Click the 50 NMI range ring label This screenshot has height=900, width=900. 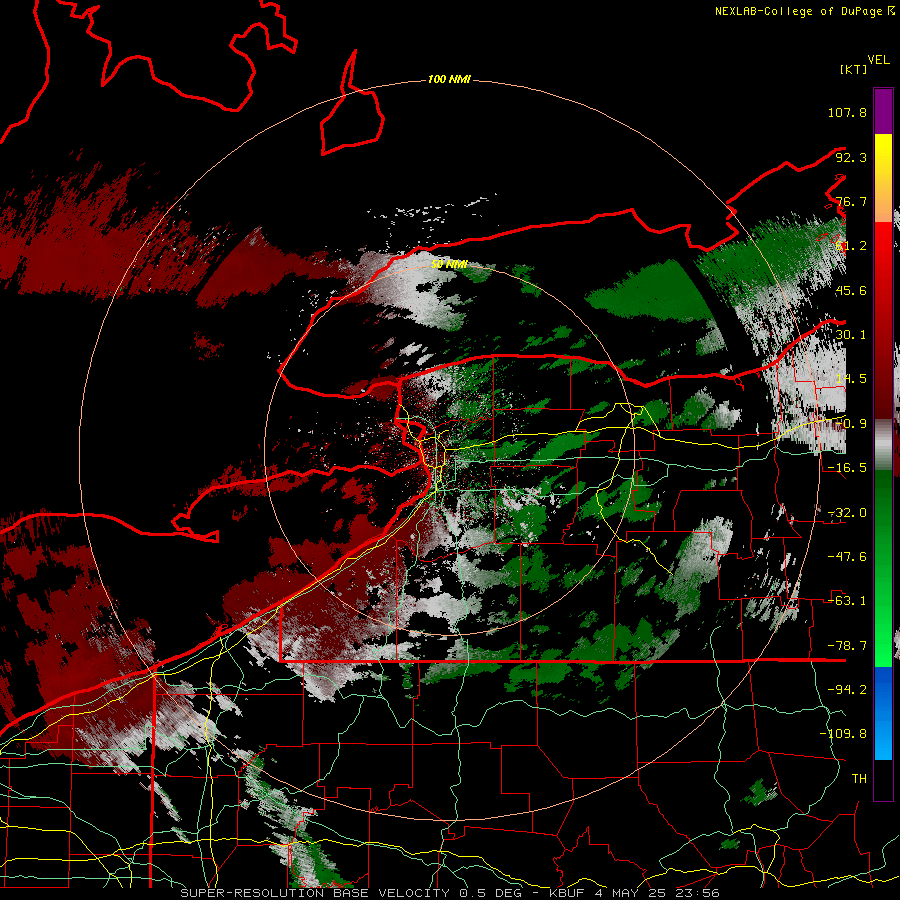(x=449, y=265)
